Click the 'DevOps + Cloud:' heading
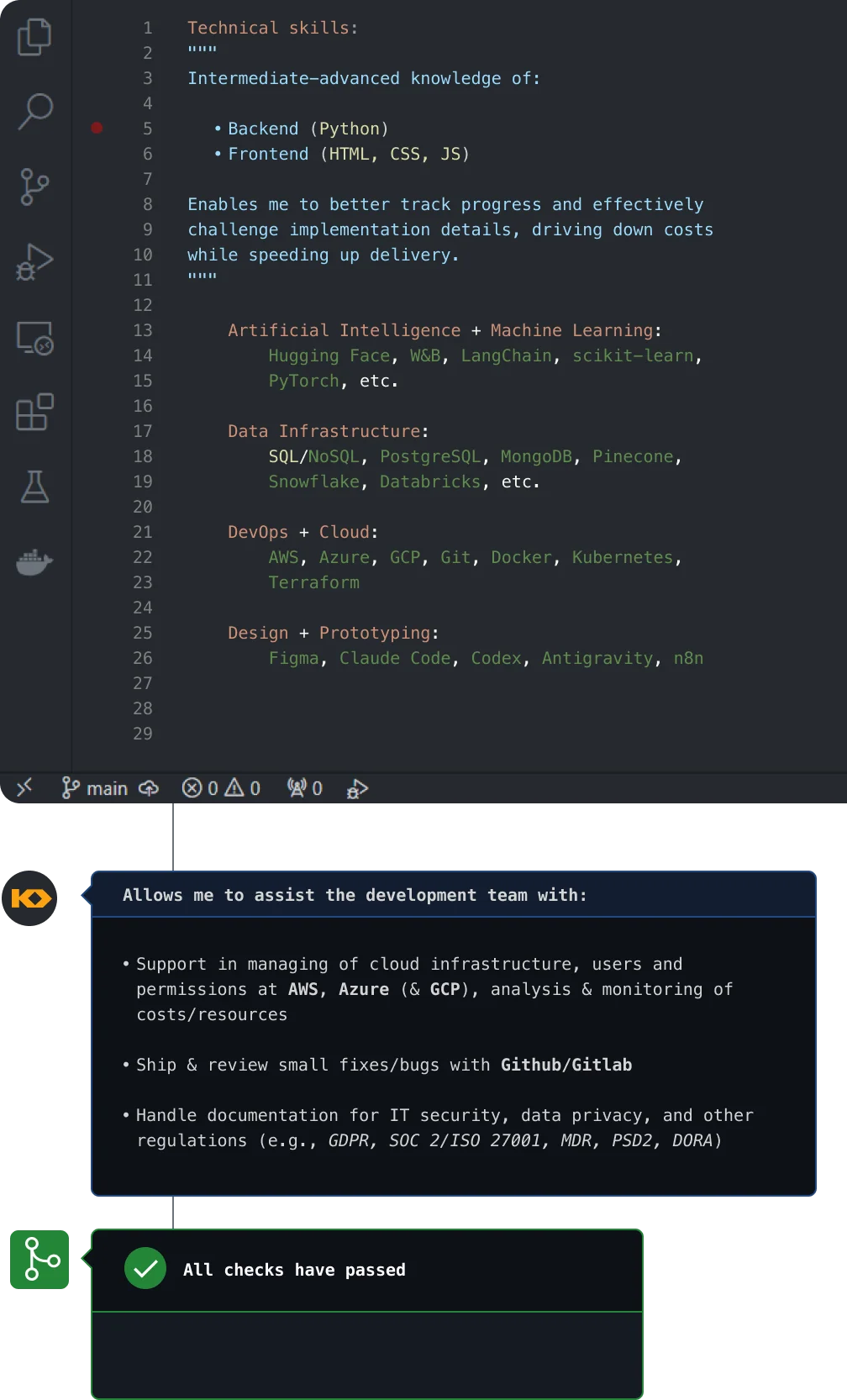This screenshot has width=847, height=1400. pyautogui.click(x=302, y=532)
